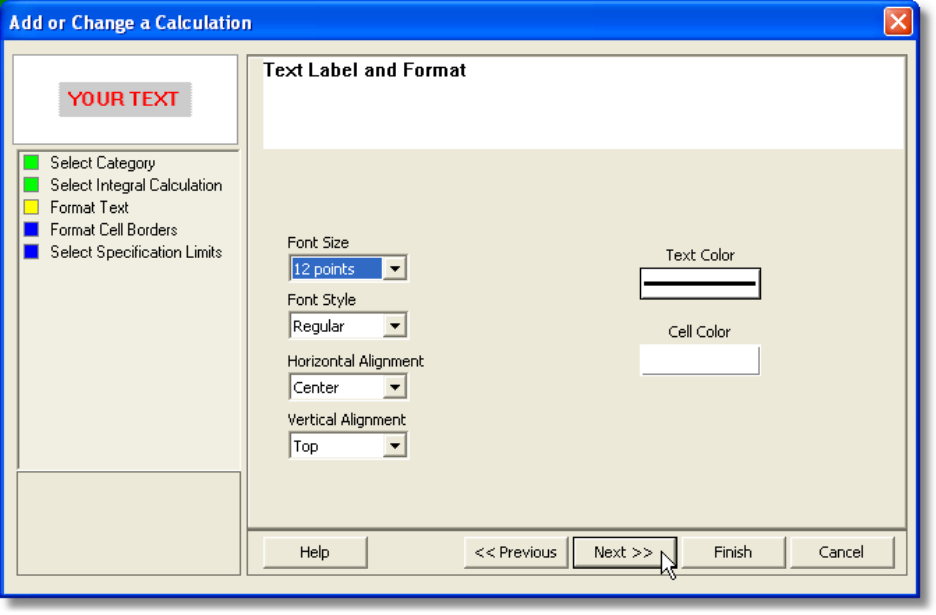Jump to the Format Cell Borders step
The width and height of the screenshot is (936, 615).
click(x=114, y=230)
